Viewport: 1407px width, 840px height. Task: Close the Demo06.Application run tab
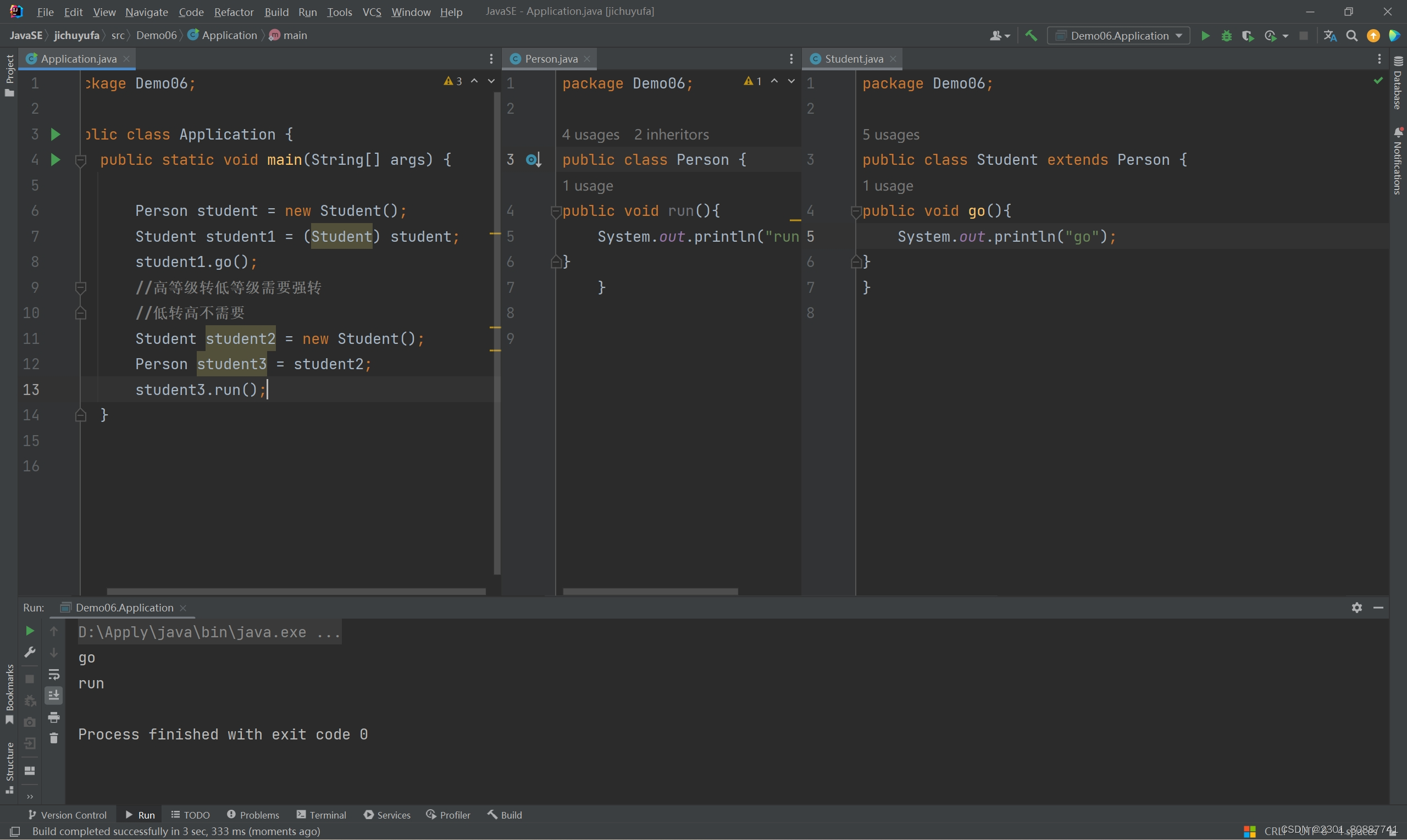183,608
